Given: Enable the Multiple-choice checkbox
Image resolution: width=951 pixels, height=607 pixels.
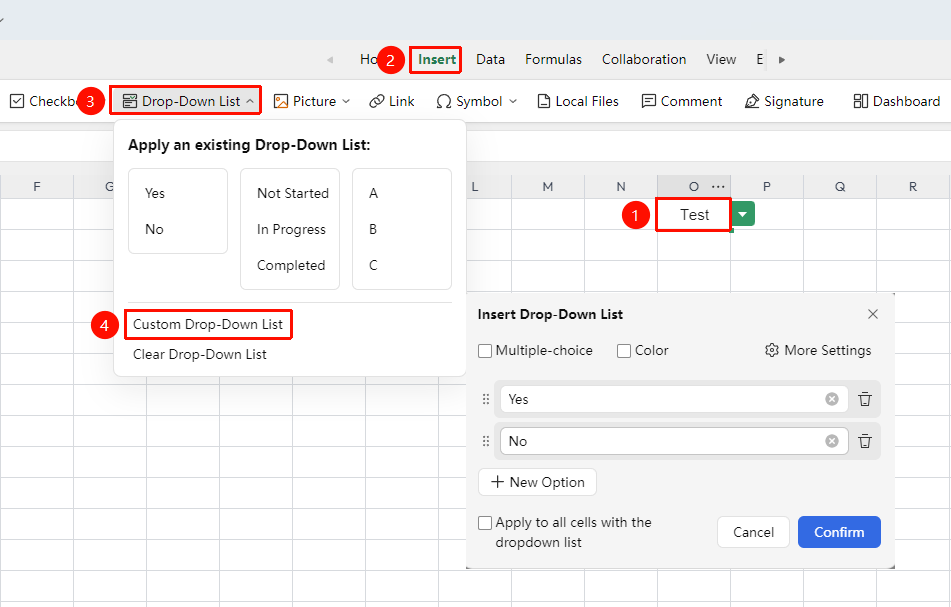Looking at the screenshot, I should (x=485, y=351).
